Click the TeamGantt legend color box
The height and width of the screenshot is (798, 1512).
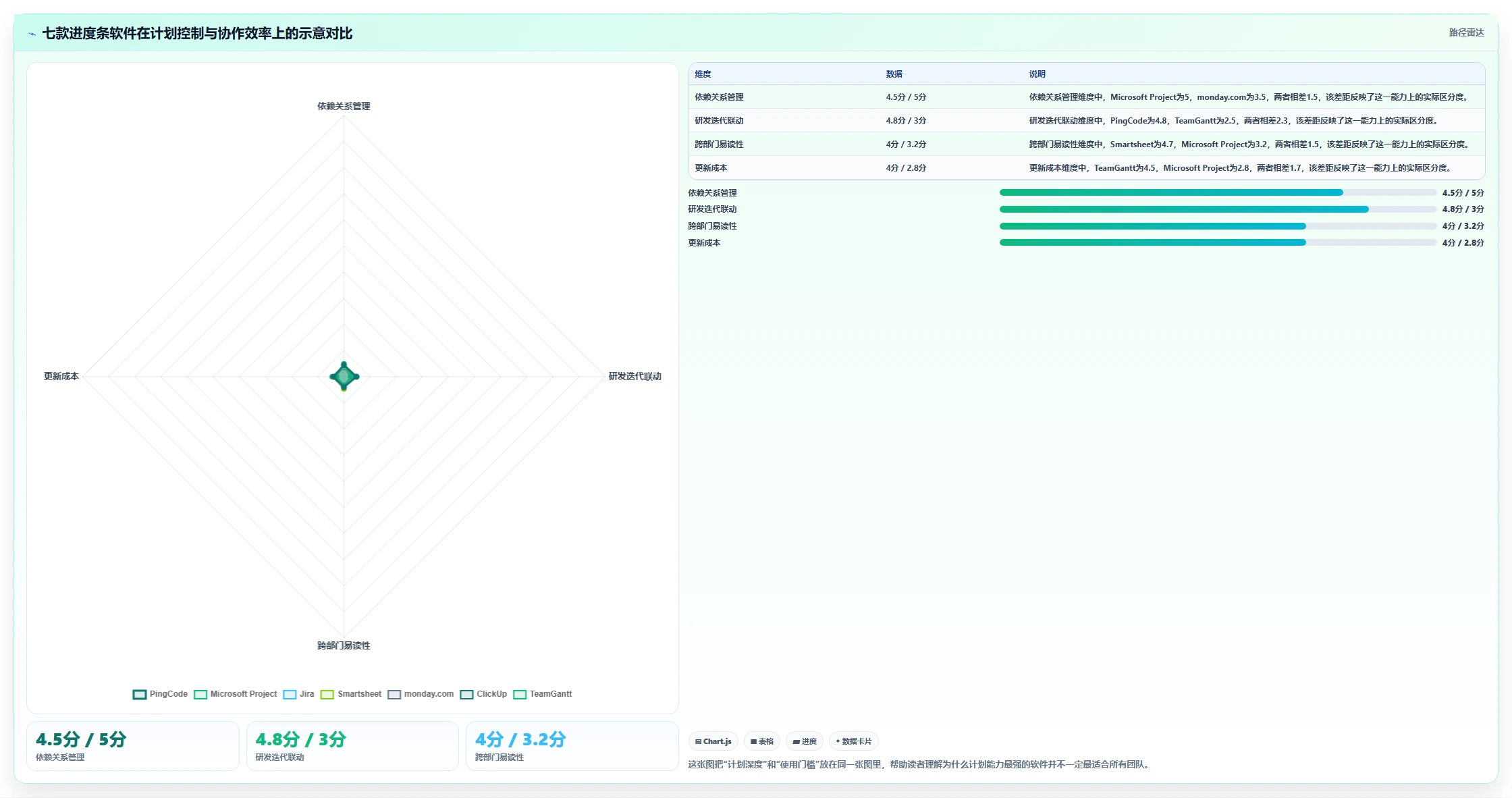tap(520, 695)
